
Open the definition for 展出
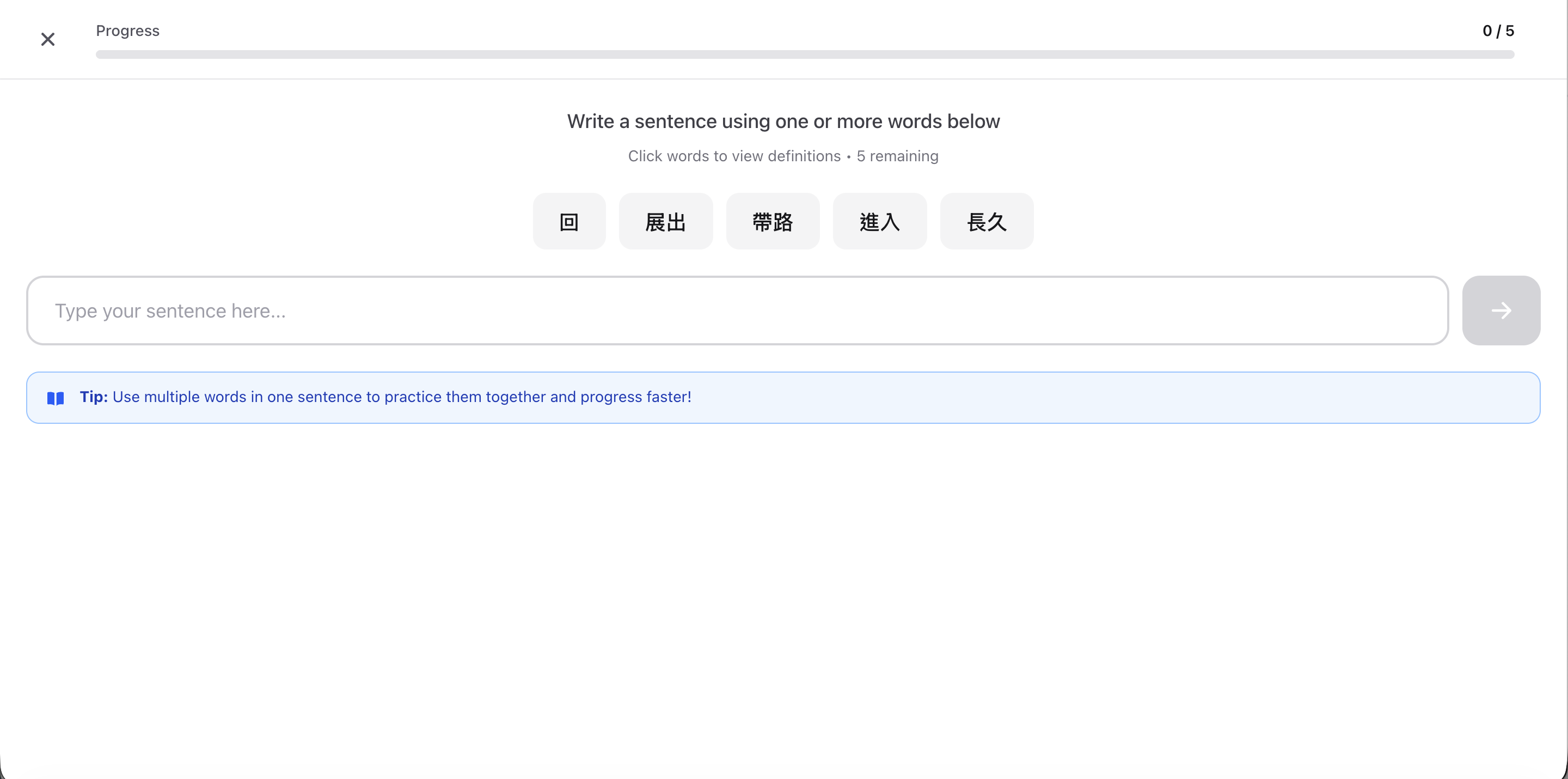[665, 222]
